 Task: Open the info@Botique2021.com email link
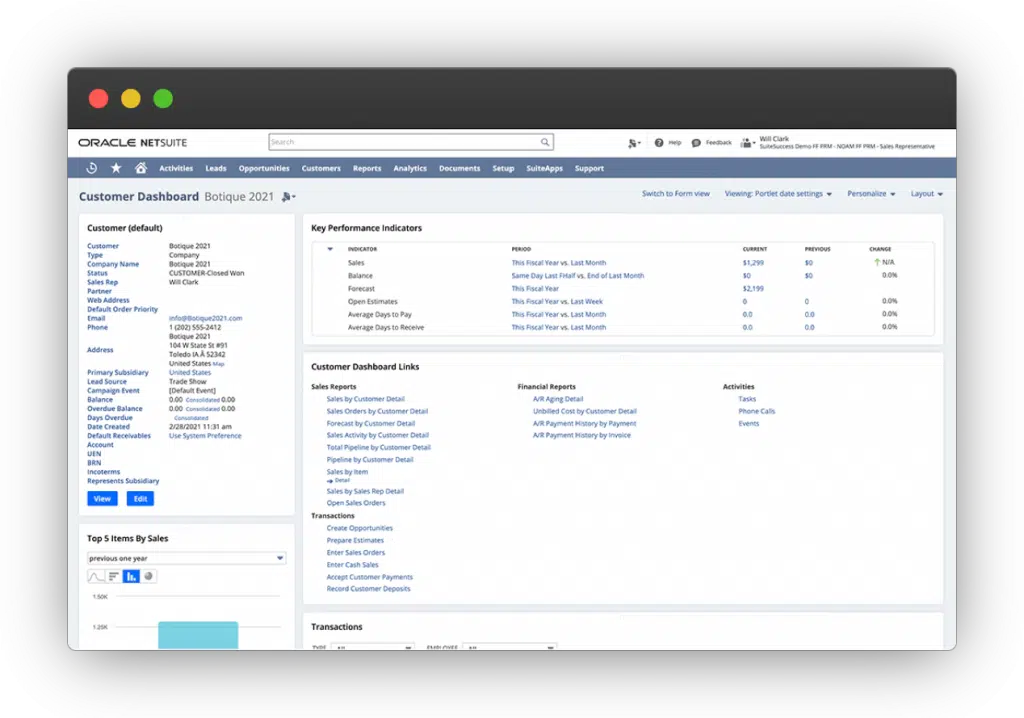click(x=206, y=318)
